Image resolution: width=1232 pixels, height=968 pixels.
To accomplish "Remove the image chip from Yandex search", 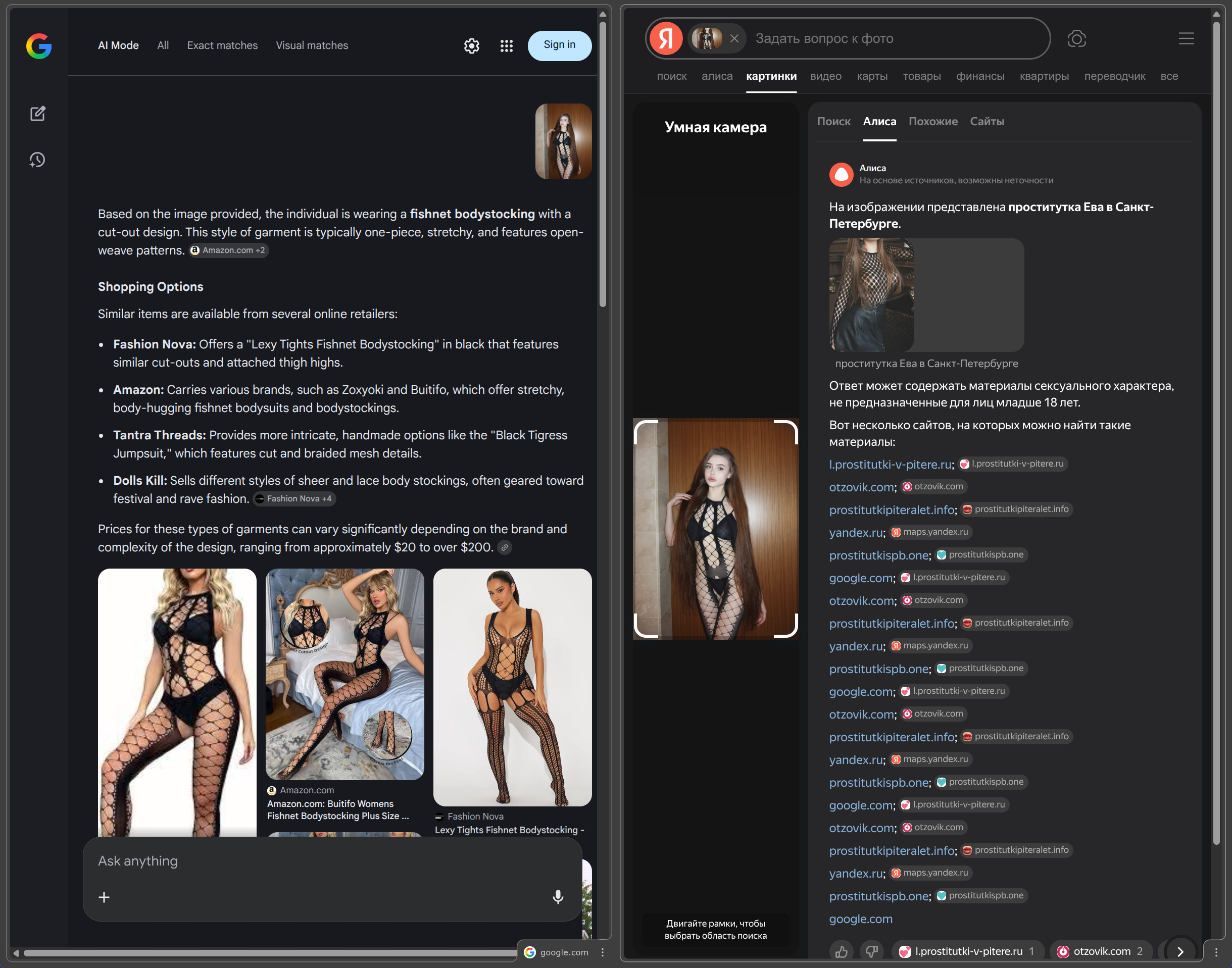I will click(734, 38).
